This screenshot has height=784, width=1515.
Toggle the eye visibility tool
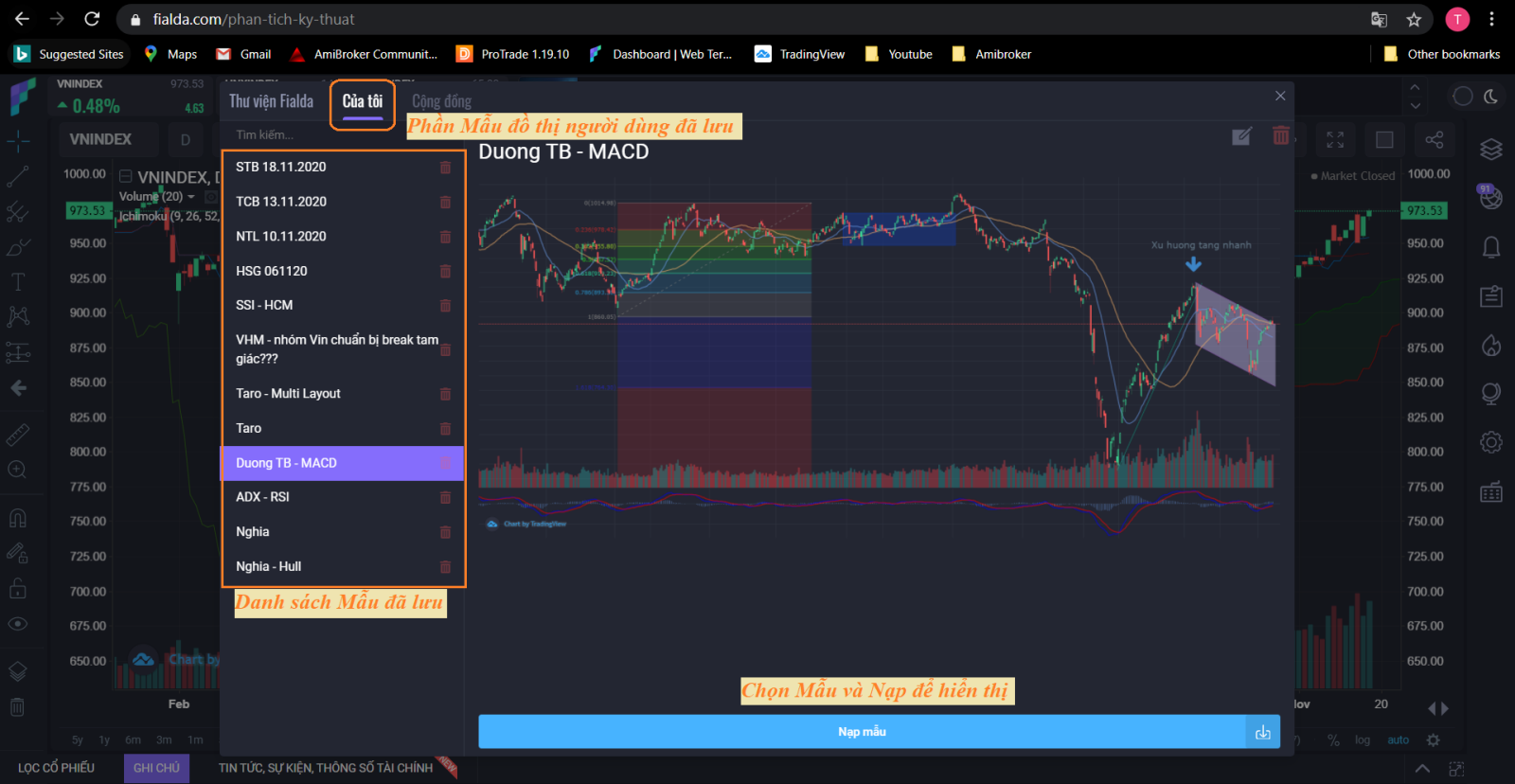(17, 624)
